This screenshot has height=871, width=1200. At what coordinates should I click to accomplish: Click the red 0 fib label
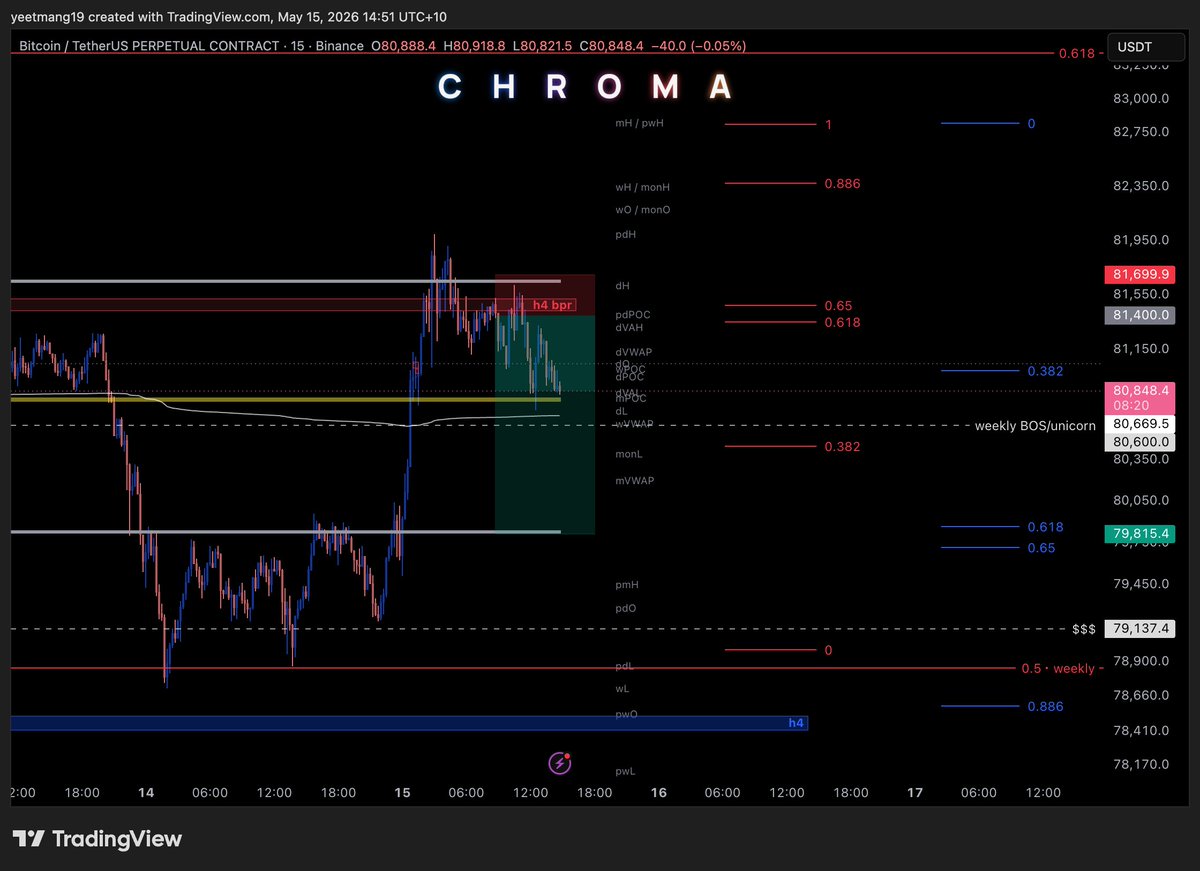click(828, 650)
